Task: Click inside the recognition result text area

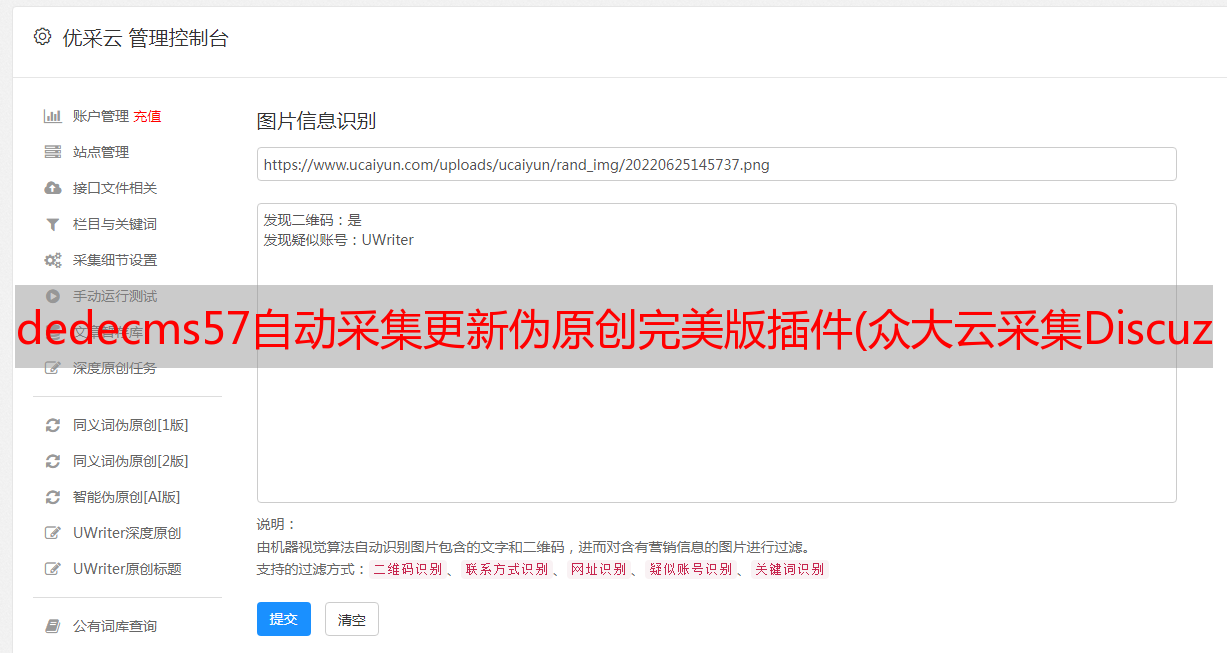Action: [716, 353]
